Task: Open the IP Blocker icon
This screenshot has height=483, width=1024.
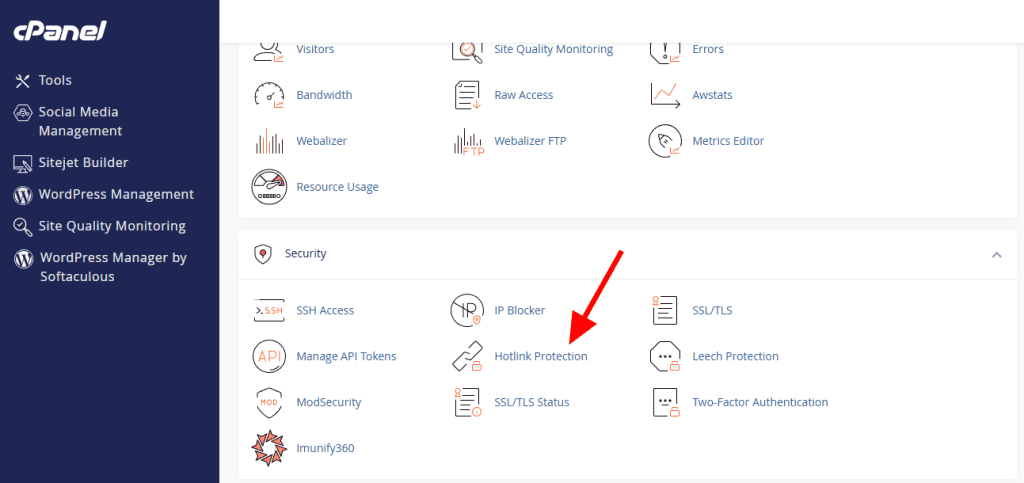Action: [x=468, y=311]
